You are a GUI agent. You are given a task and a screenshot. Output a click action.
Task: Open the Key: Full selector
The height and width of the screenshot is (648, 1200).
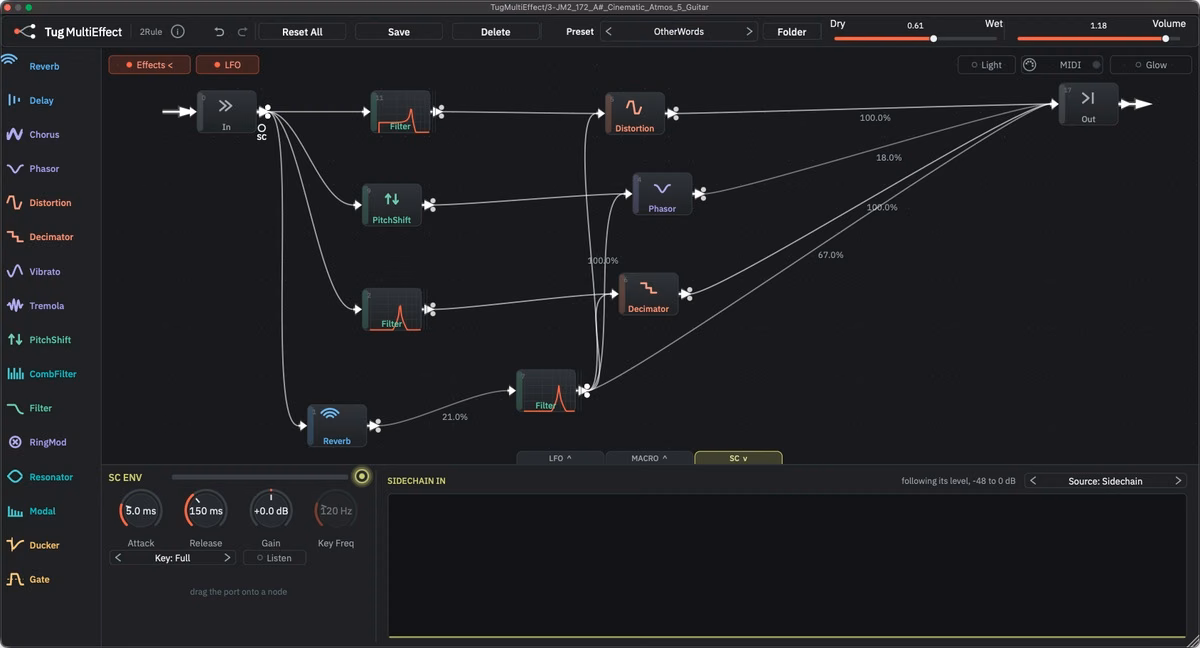point(172,558)
